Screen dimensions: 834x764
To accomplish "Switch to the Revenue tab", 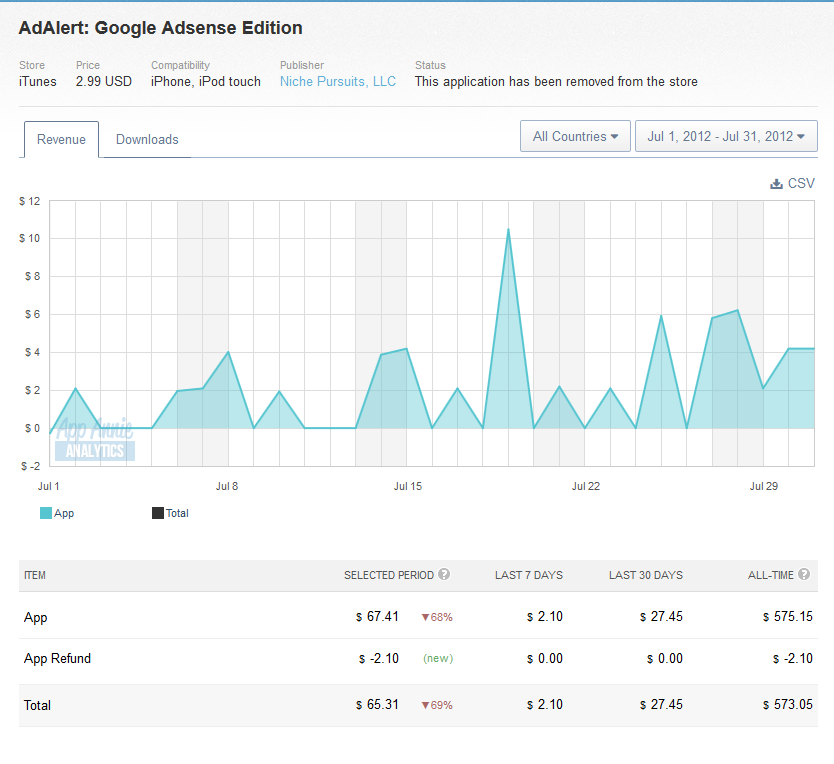I will (x=61, y=139).
